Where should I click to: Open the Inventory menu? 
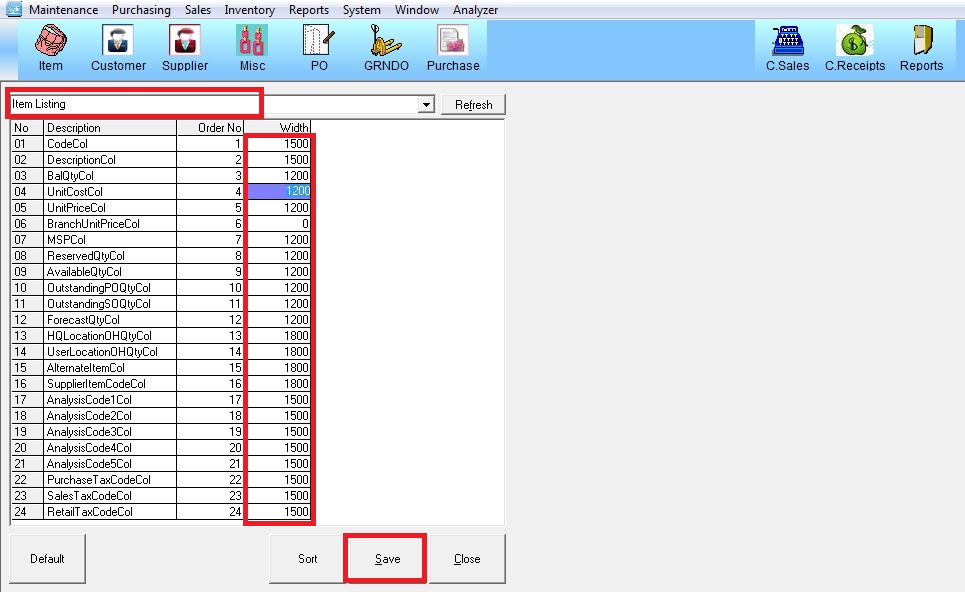[x=249, y=10]
